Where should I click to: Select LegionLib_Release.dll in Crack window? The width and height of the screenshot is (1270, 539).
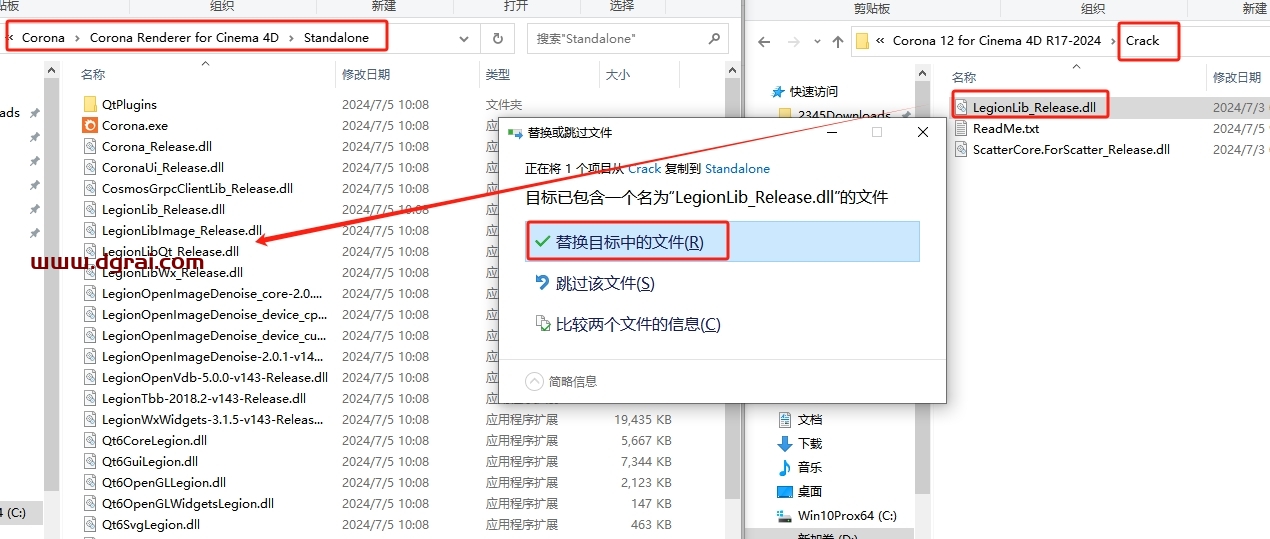(1033, 107)
